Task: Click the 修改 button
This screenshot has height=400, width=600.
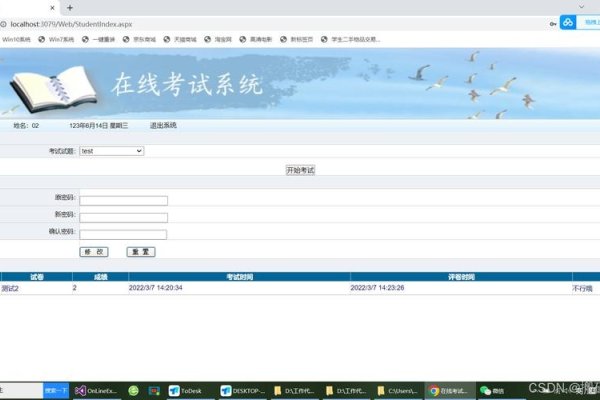Action: coord(94,252)
